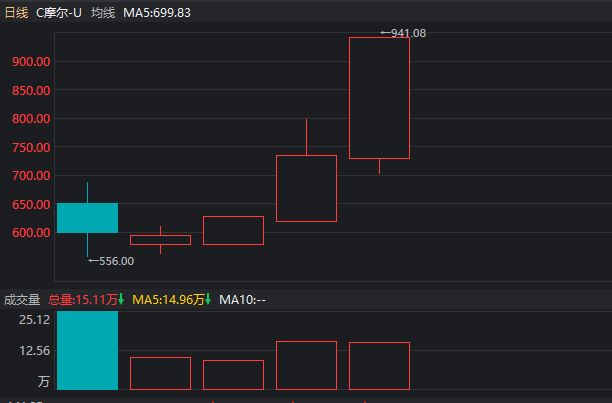Select the small second red candlestick
The height and width of the screenshot is (403, 612).
click(x=160, y=239)
